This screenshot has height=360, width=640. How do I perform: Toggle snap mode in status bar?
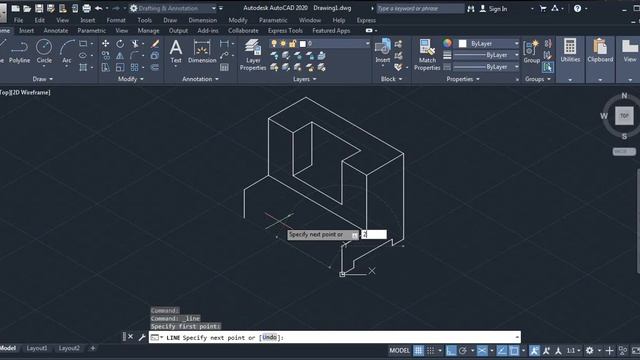pyautogui.click(x=431, y=350)
